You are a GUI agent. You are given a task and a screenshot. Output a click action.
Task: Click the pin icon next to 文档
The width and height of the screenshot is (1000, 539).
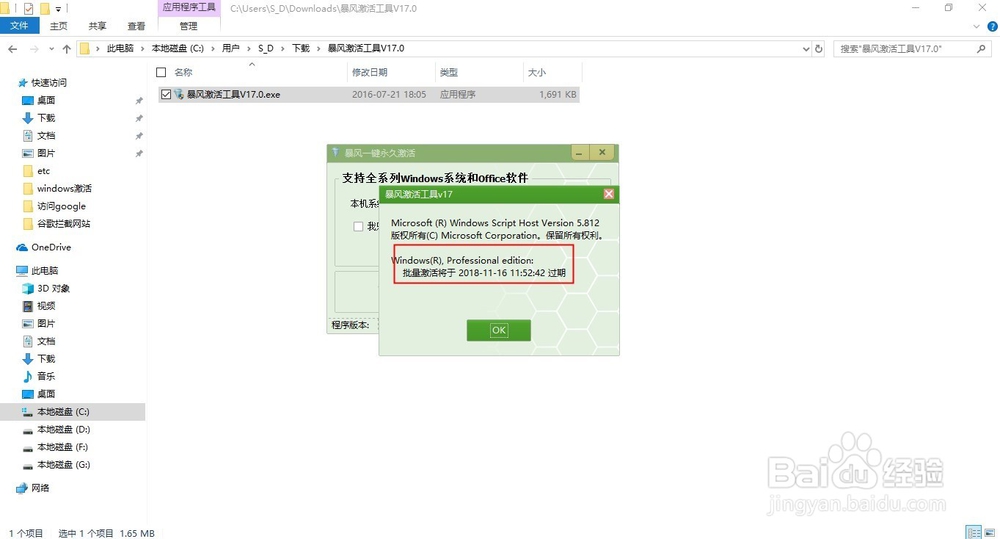pyautogui.click(x=138, y=136)
